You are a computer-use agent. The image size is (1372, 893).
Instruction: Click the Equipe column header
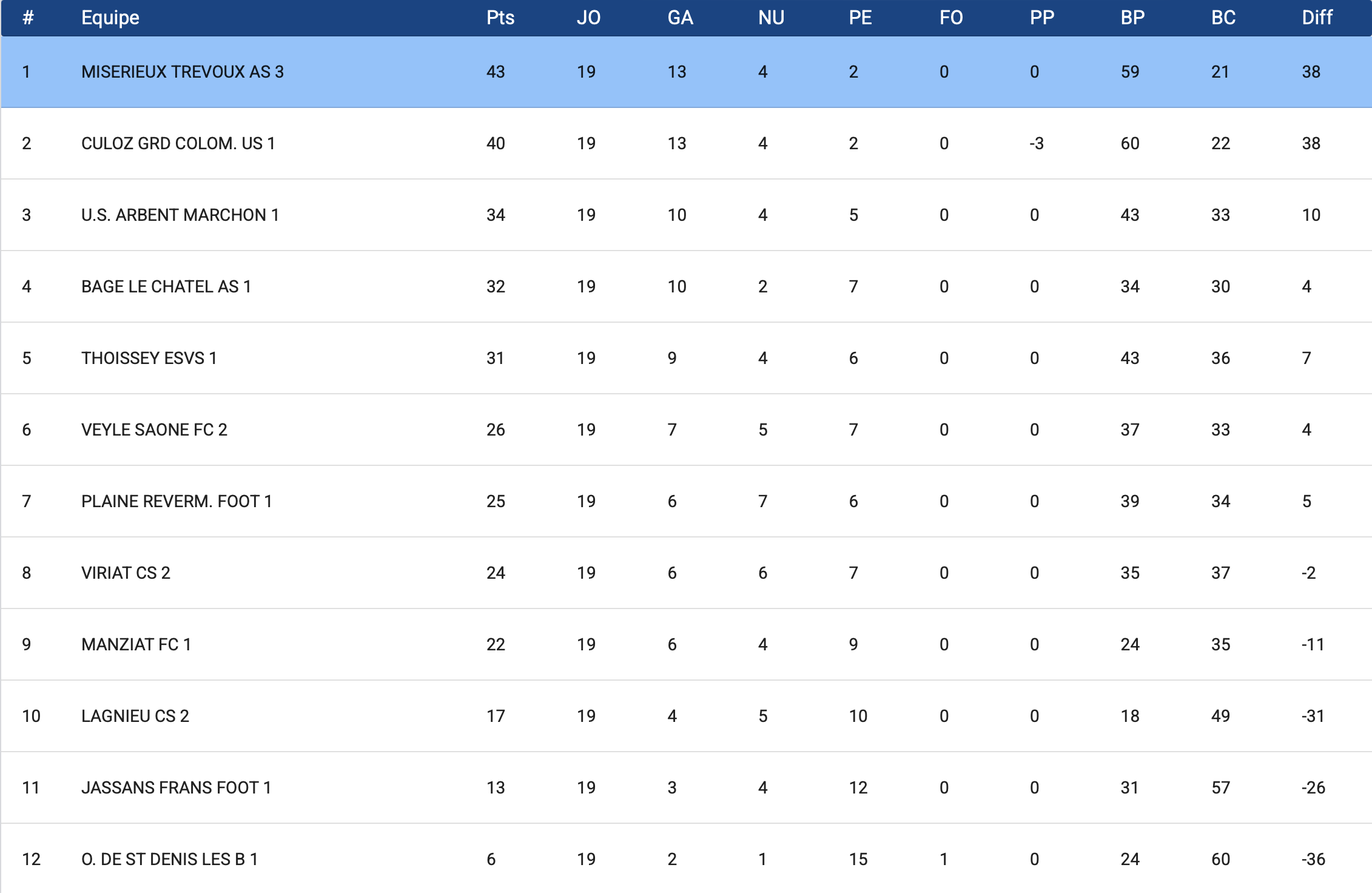click(110, 18)
